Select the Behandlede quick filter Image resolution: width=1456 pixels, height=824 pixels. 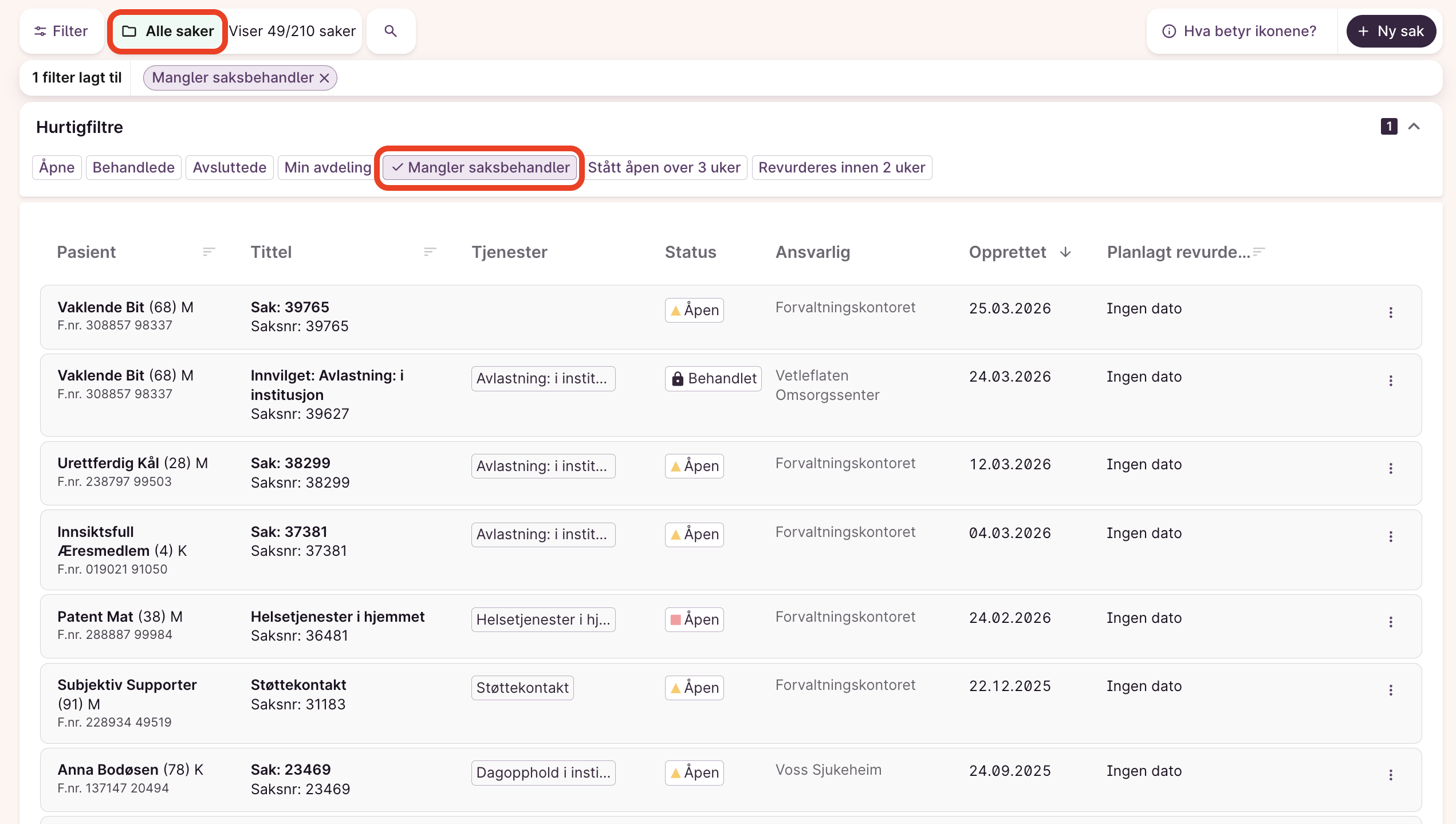click(133, 167)
